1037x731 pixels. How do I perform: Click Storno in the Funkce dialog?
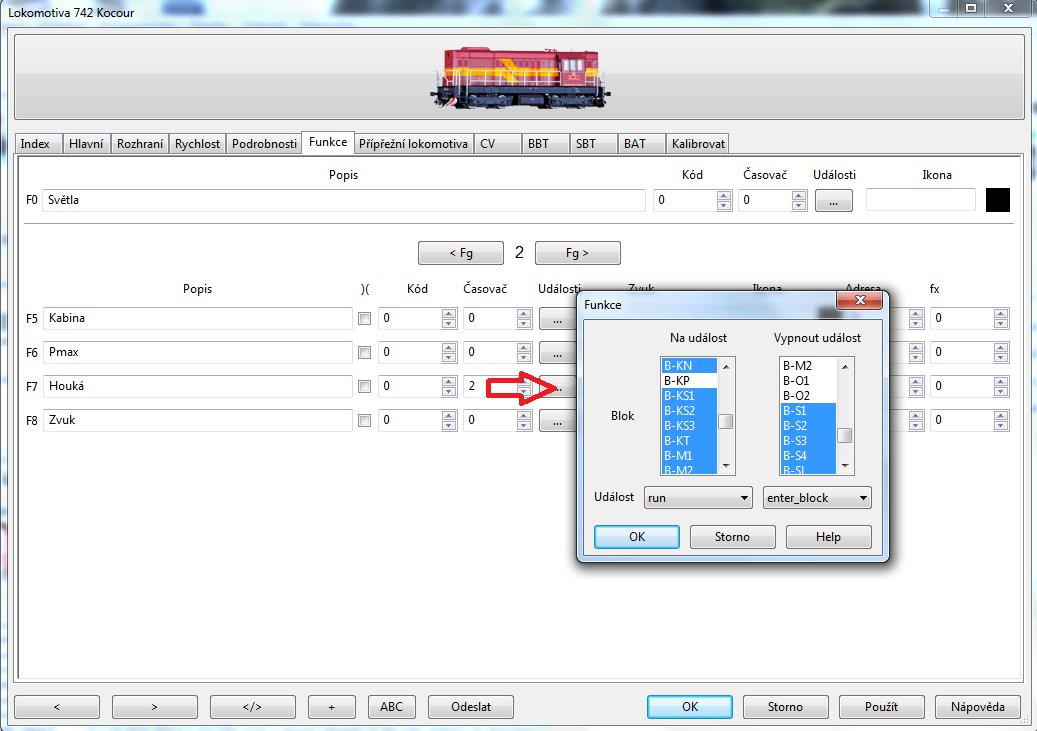click(732, 537)
